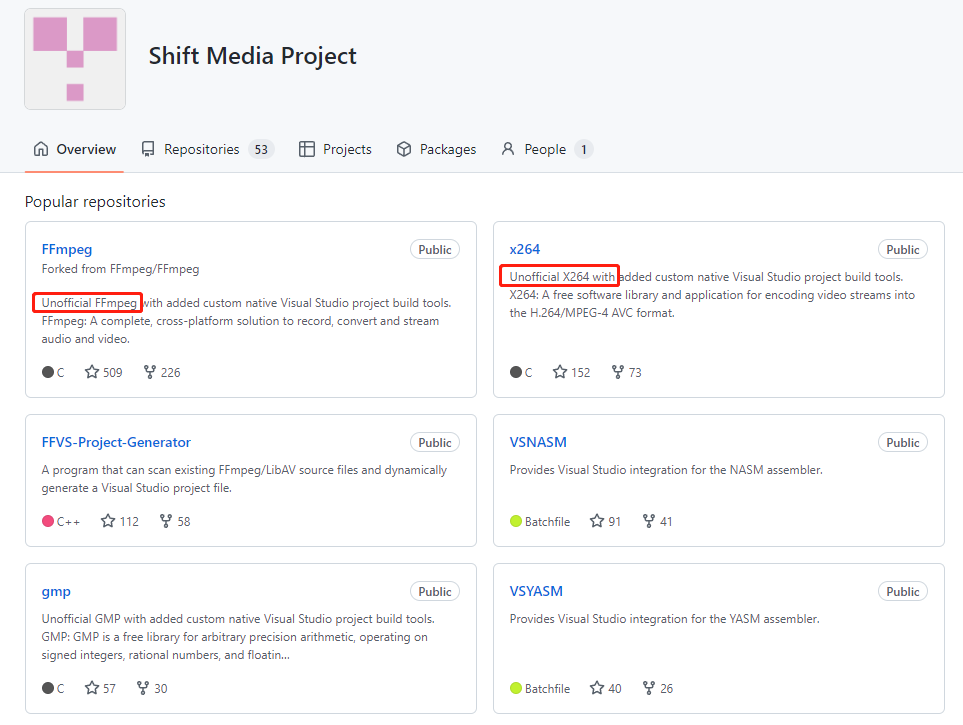Open the Packages tab
The width and height of the screenshot is (963, 725).
[x=436, y=149]
